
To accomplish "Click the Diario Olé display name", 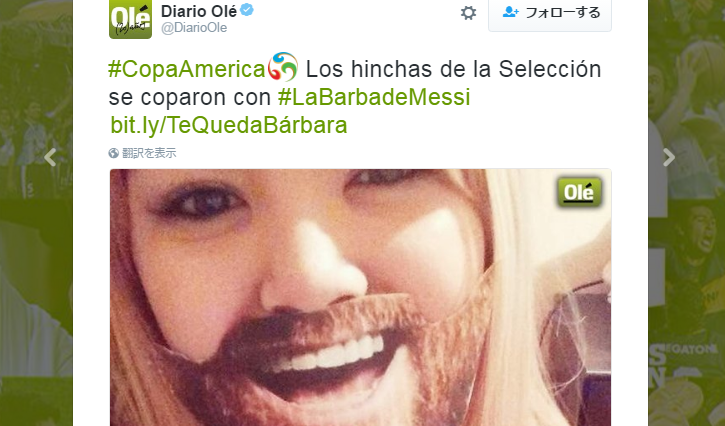I will (199, 11).
